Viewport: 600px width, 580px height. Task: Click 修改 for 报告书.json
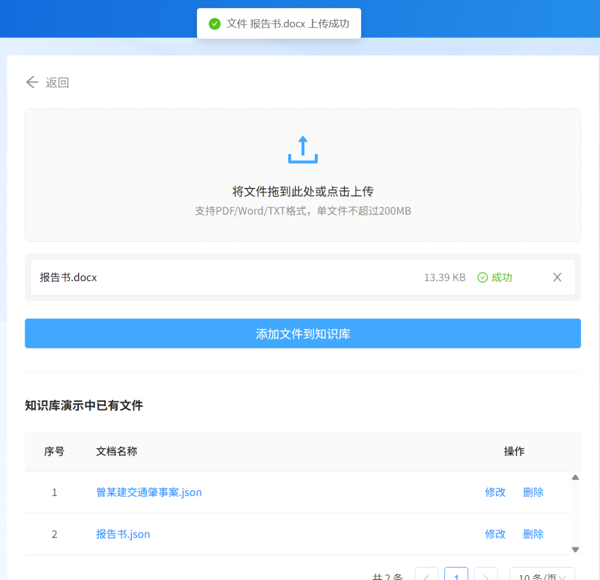point(495,534)
